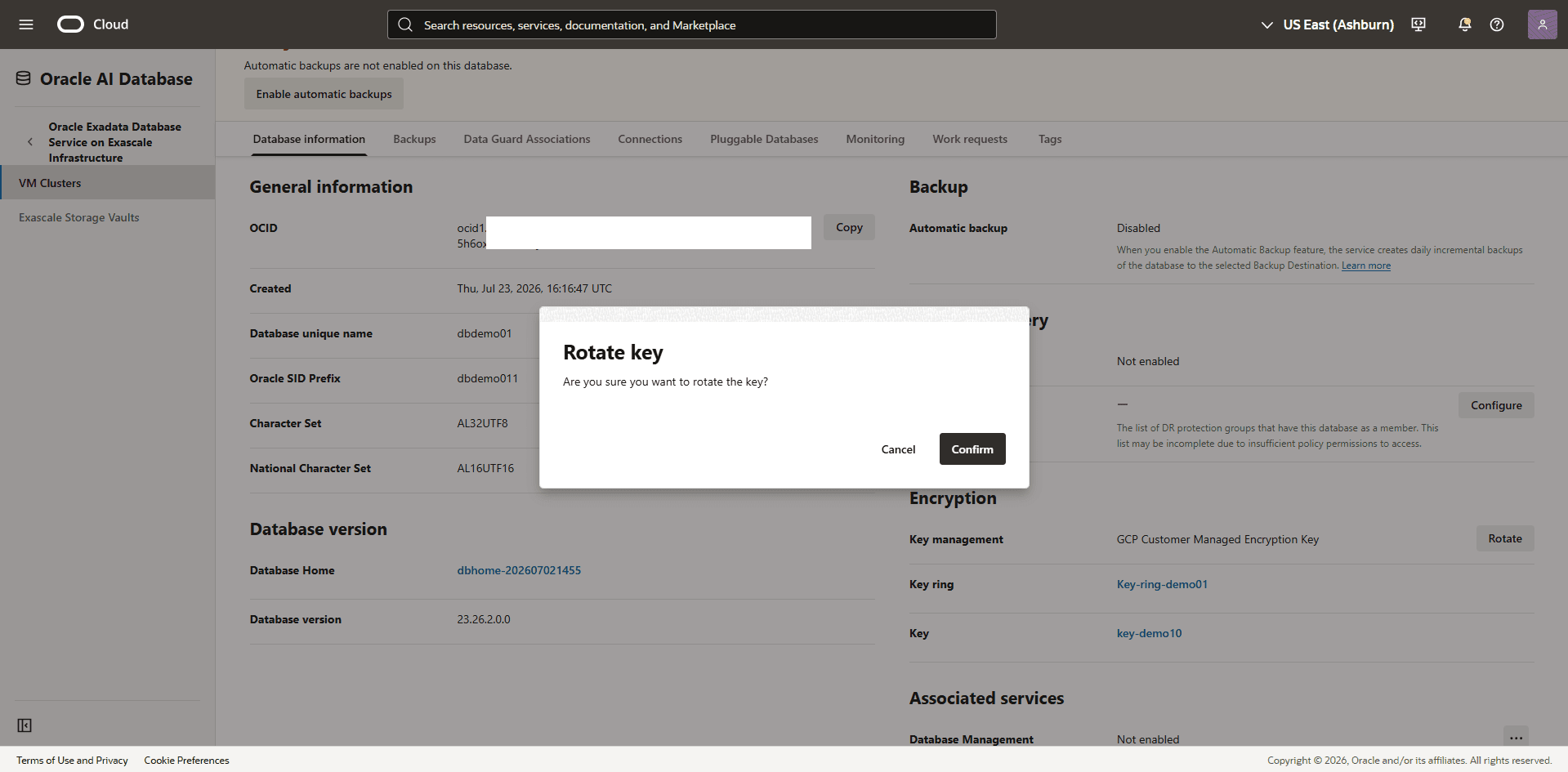Image resolution: width=1568 pixels, height=772 pixels.
Task: Cancel the Rotate key dialog
Action: coord(898,449)
